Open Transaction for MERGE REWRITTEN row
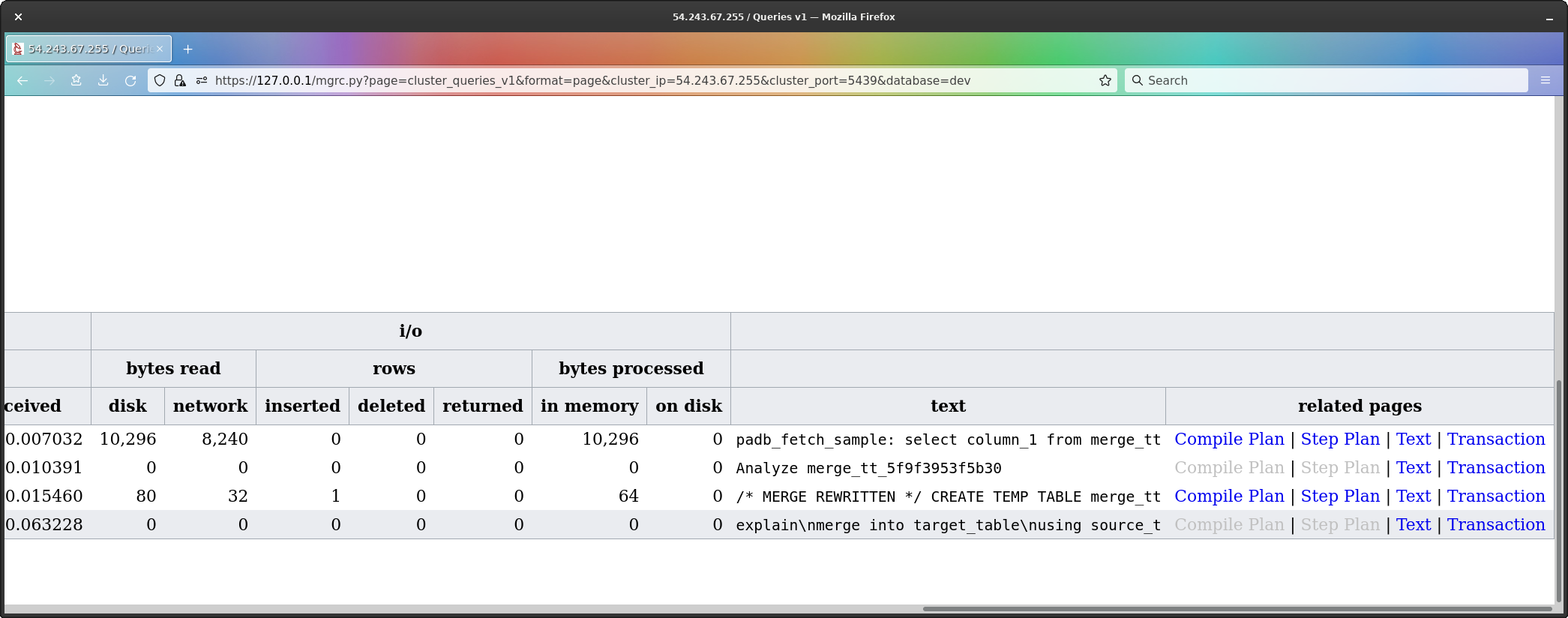The width and height of the screenshot is (1568, 618). point(1496,496)
